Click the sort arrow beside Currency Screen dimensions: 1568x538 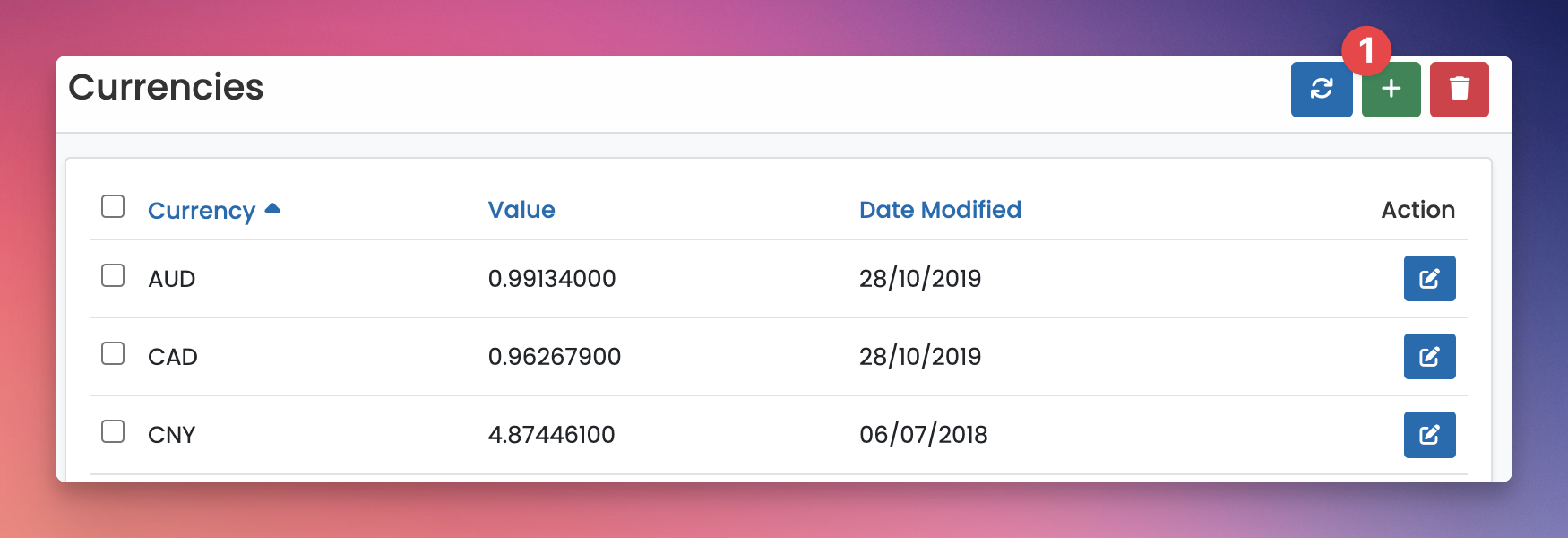[x=273, y=208]
